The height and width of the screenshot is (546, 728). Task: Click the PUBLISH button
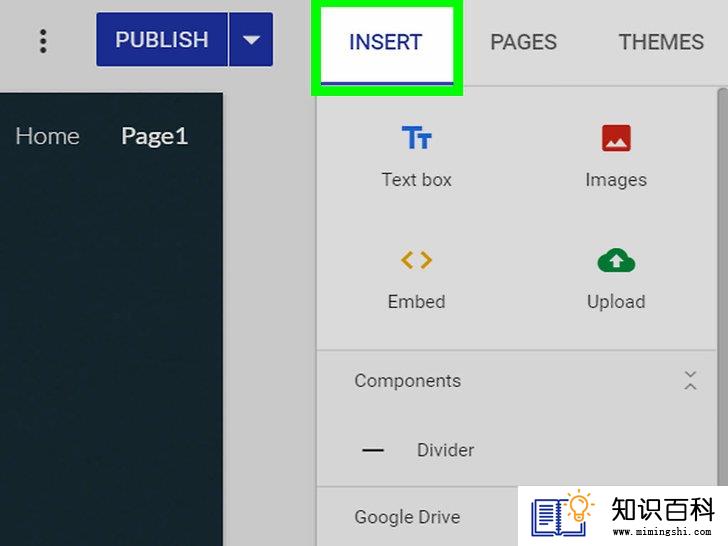click(x=162, y=39)
